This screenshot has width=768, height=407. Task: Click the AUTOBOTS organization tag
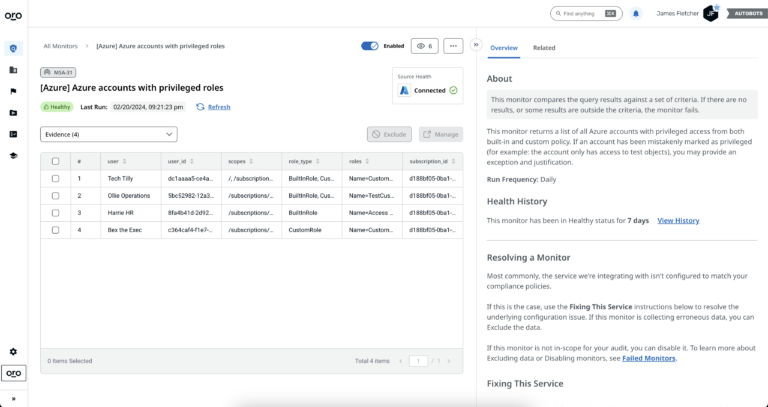tap(747, 14)
